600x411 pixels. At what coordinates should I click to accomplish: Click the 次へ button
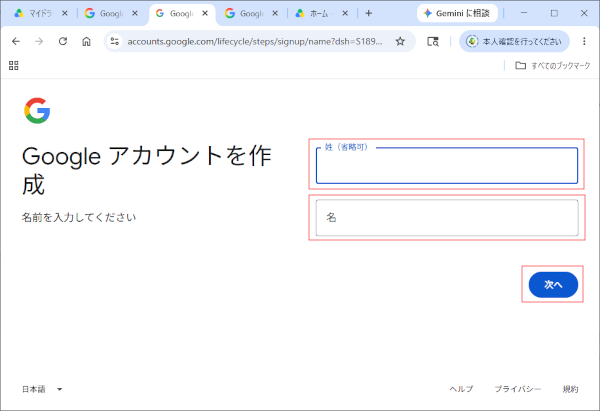(553, 285)
